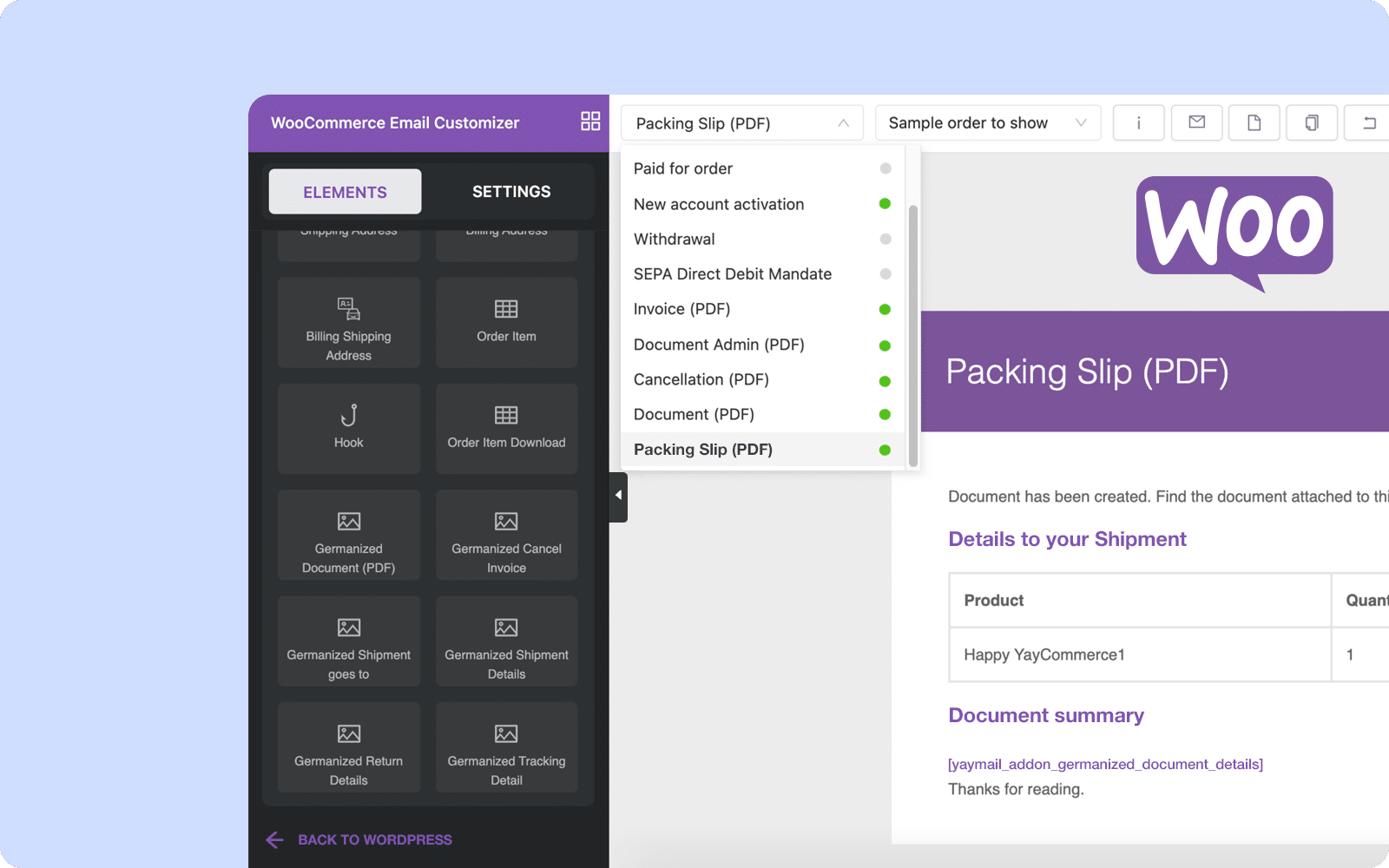Click the info icon button in toolbar

pyautogui.click(x=1138, y=123)
